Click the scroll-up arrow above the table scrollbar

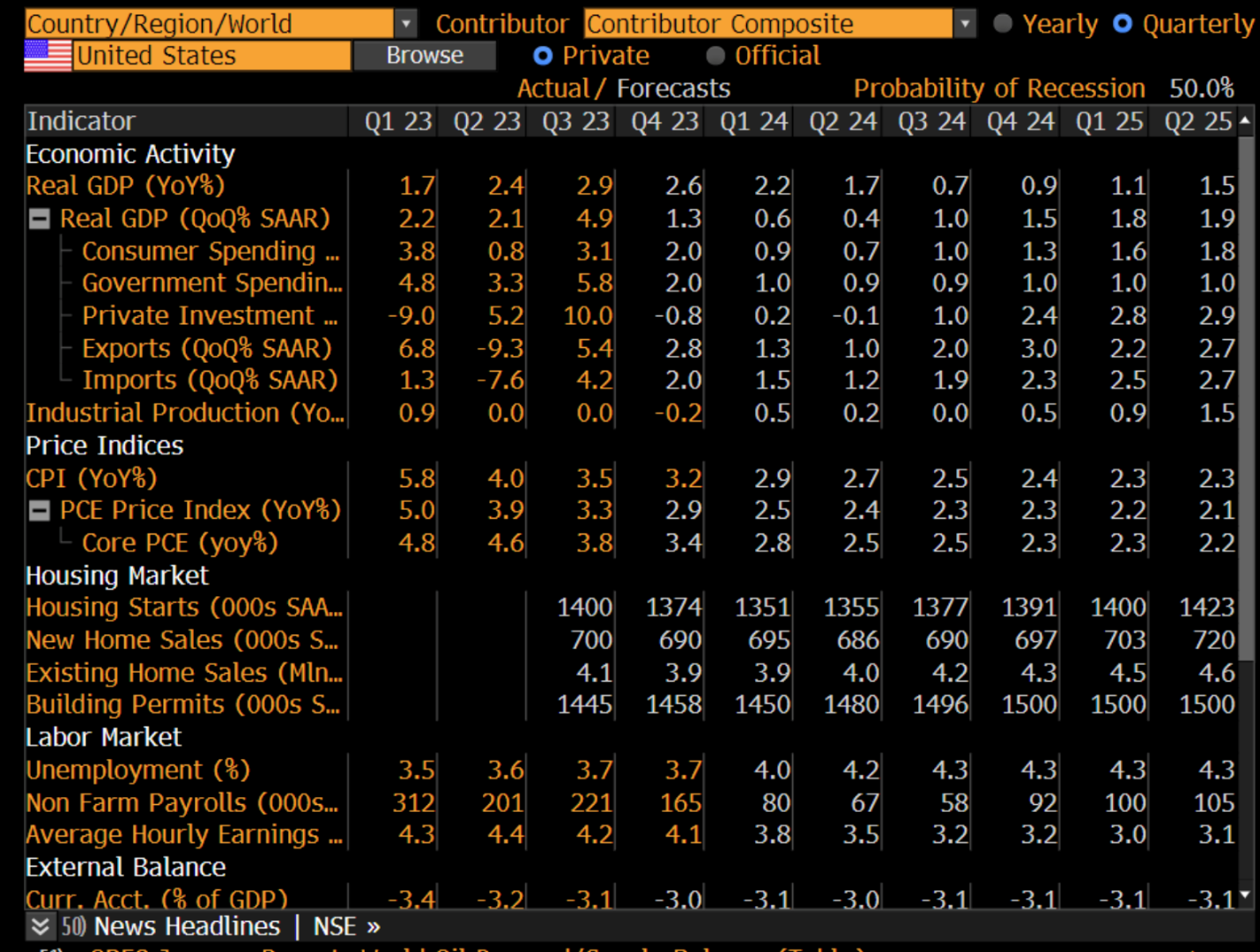1245,121
